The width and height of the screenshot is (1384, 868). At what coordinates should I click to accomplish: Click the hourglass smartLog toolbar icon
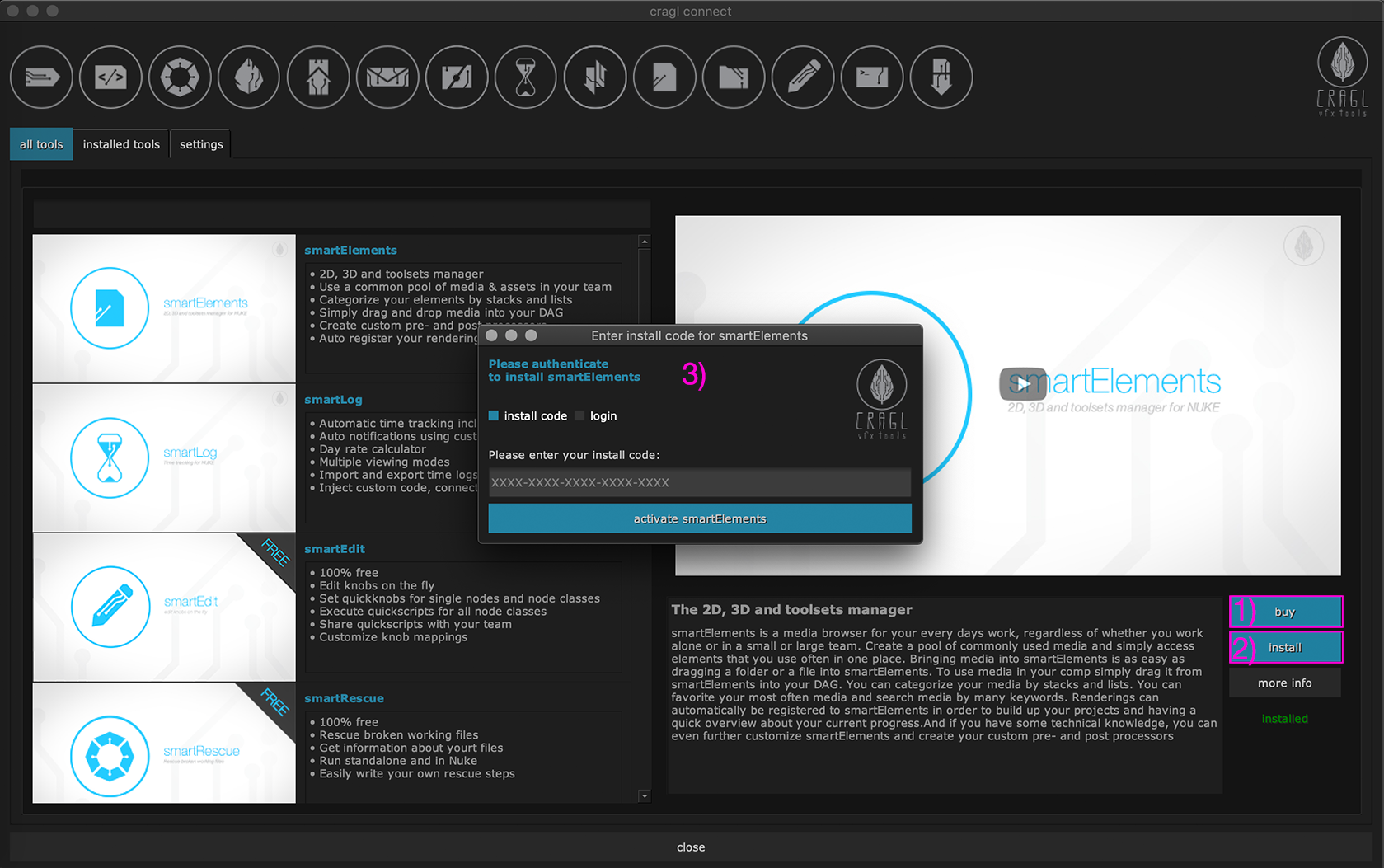click(x=526, y=77)
